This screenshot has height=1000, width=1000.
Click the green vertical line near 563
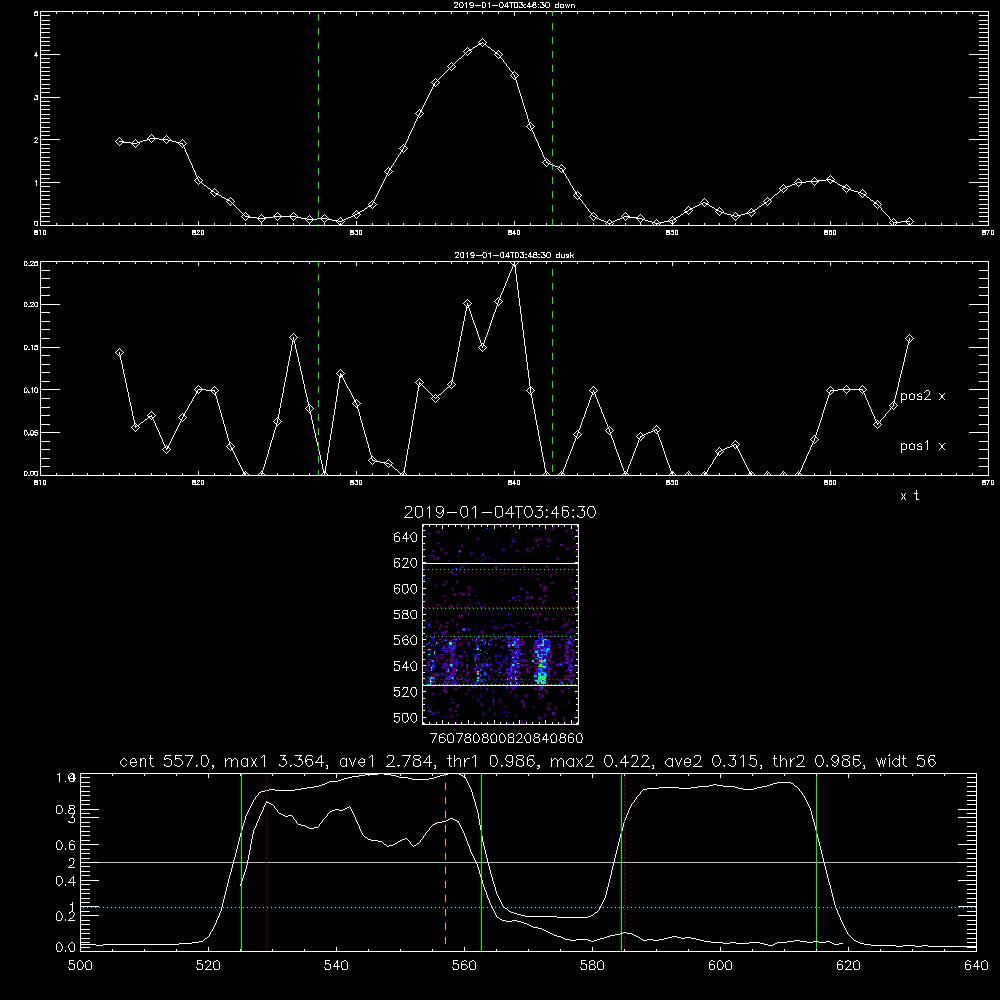click(x=482, y=861)
